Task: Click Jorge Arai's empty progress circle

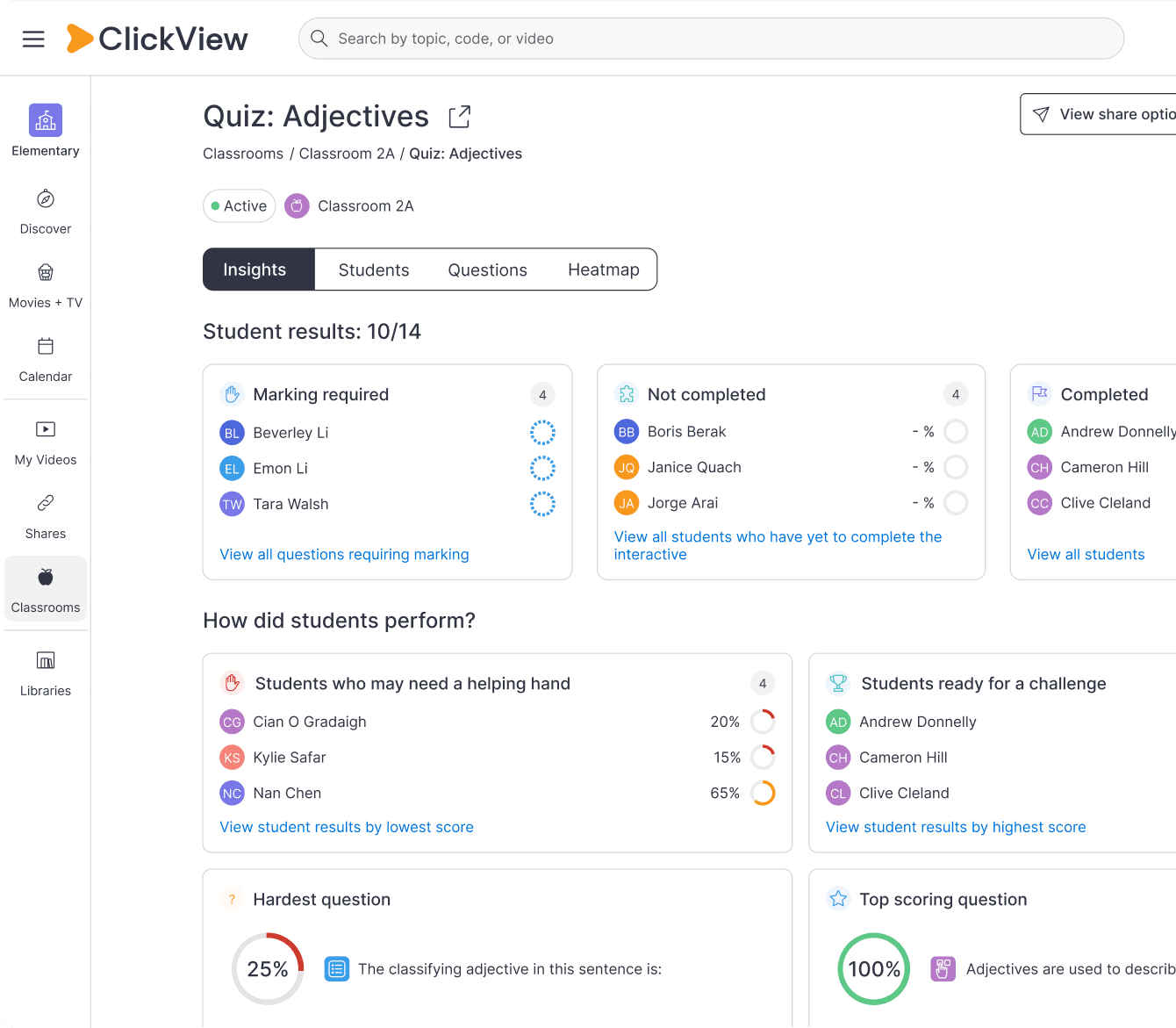Action: pos(957,503)
